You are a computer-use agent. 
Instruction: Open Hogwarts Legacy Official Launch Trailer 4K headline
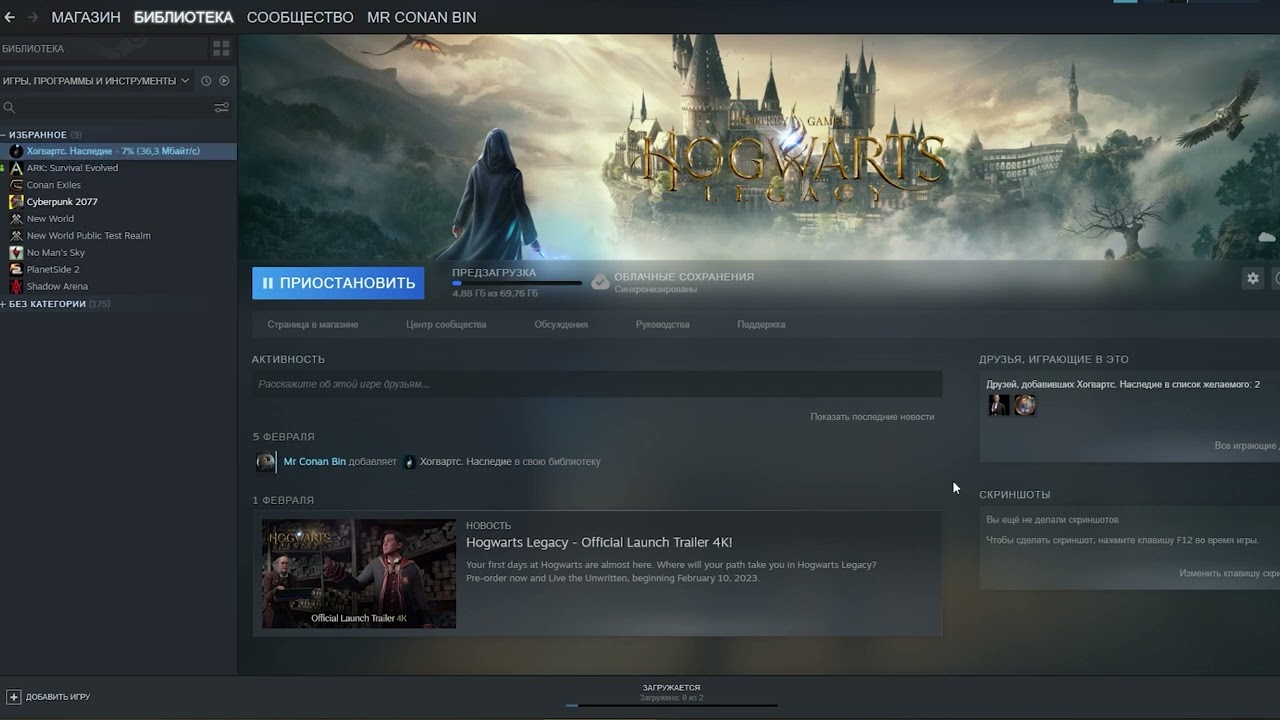pyautogui.click(x=599, y=542)
